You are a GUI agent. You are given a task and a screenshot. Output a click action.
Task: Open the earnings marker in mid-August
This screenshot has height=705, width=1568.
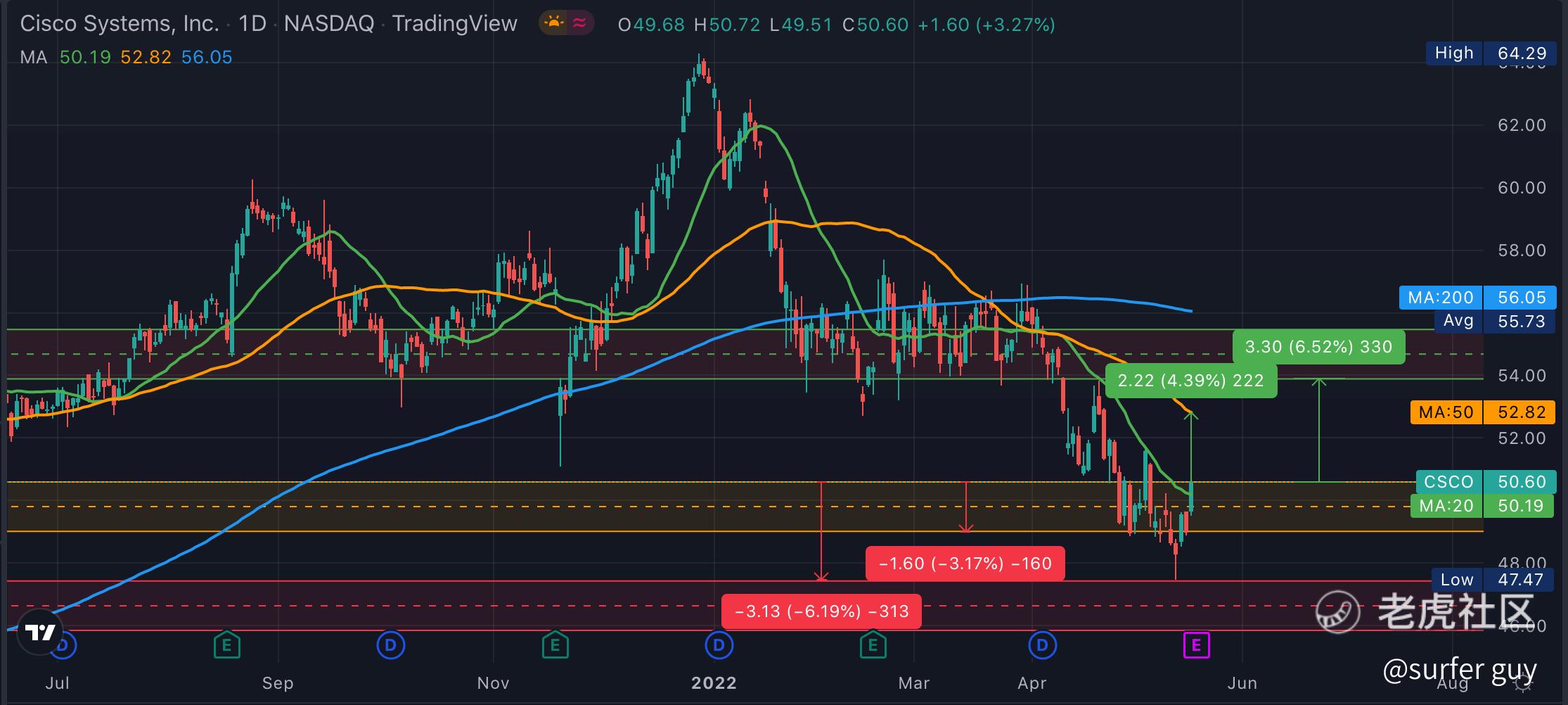[226, 644]
